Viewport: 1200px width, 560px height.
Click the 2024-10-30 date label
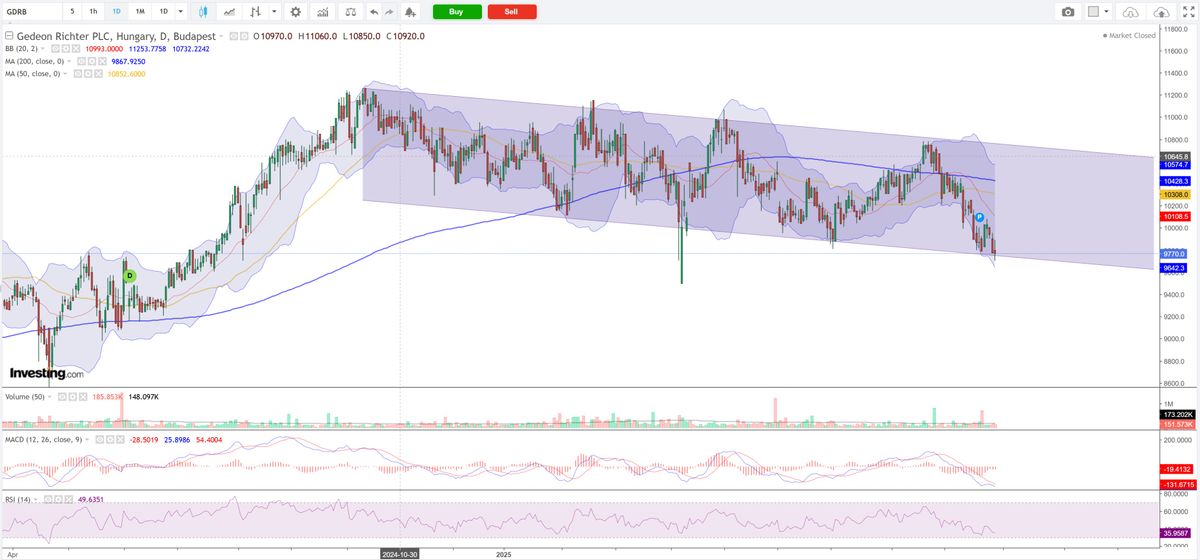(x=402, y=552)
